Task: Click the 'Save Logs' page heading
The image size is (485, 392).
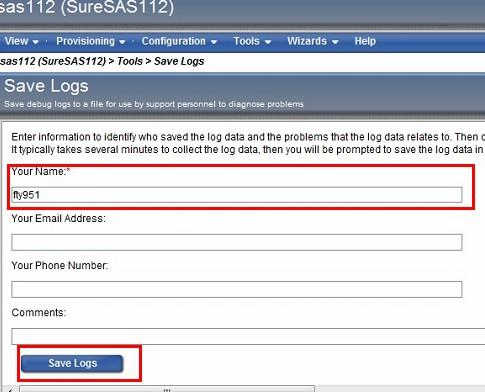Action: click(x=46, y=86)
